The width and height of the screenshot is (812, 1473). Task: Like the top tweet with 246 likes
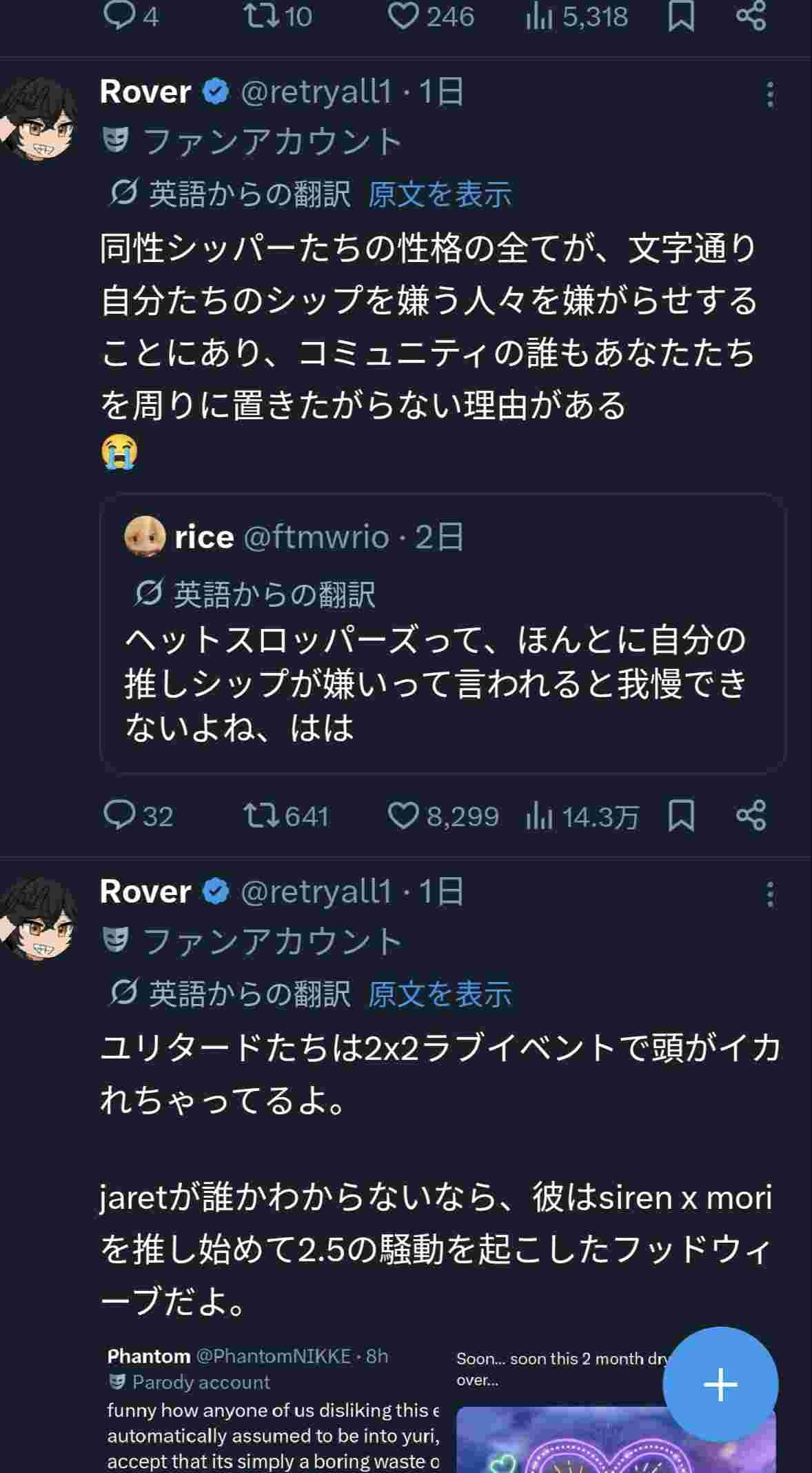(x=403, y=16)
